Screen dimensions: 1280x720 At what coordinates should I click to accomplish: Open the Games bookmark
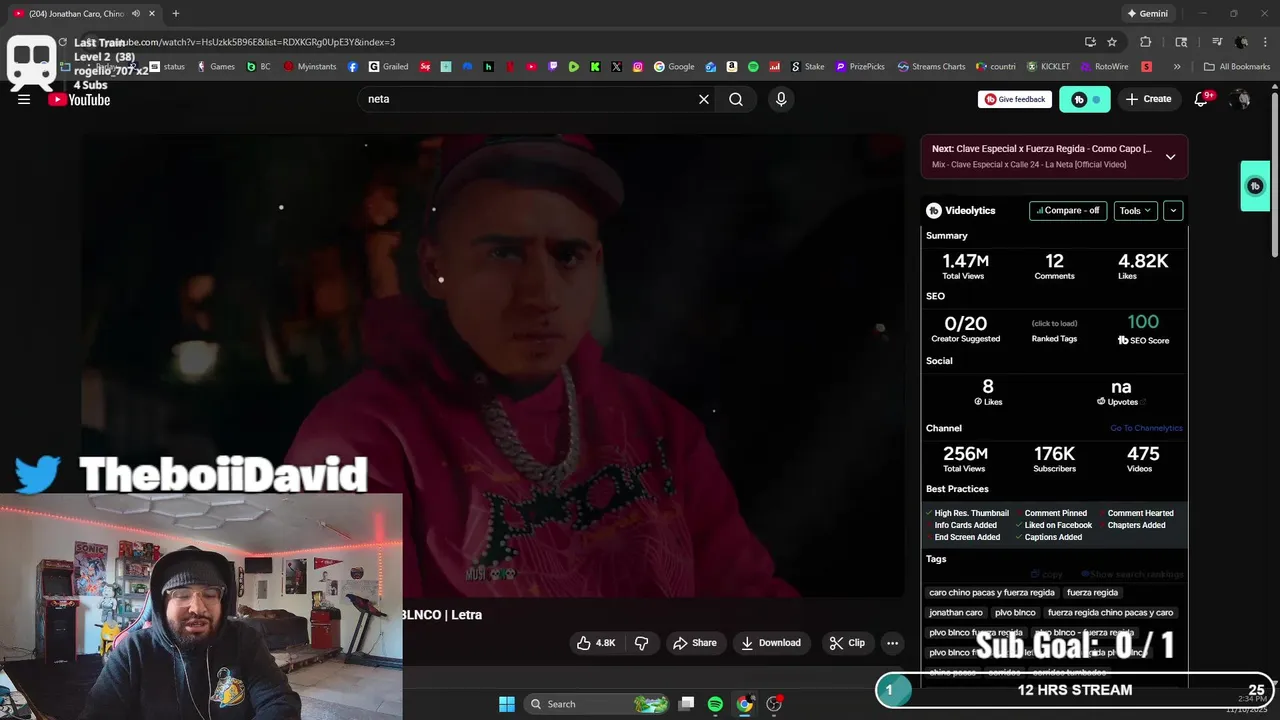pos(215,67)
